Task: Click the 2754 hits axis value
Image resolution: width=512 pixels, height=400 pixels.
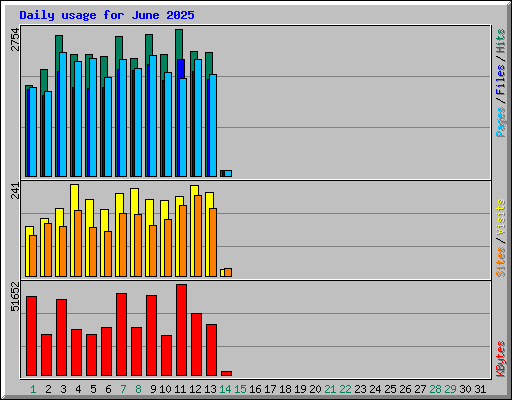Action: (15, 40)
